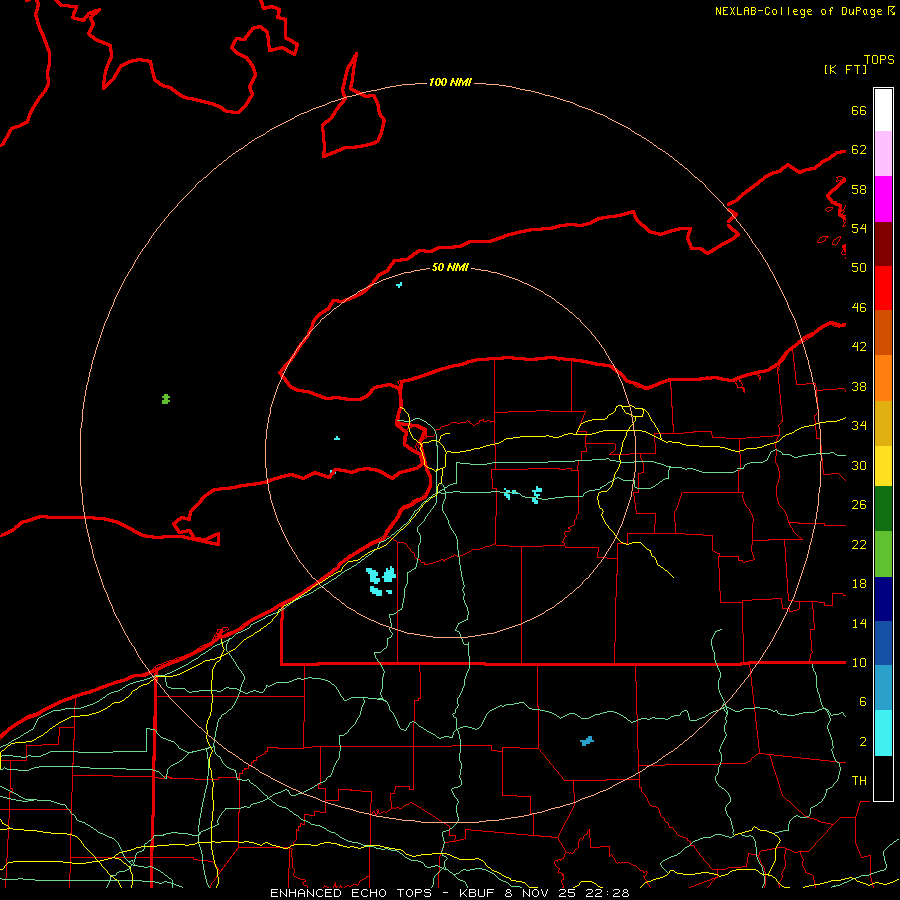Click the light pink legend swatch
900x900 pixels.
pos(883,153)
